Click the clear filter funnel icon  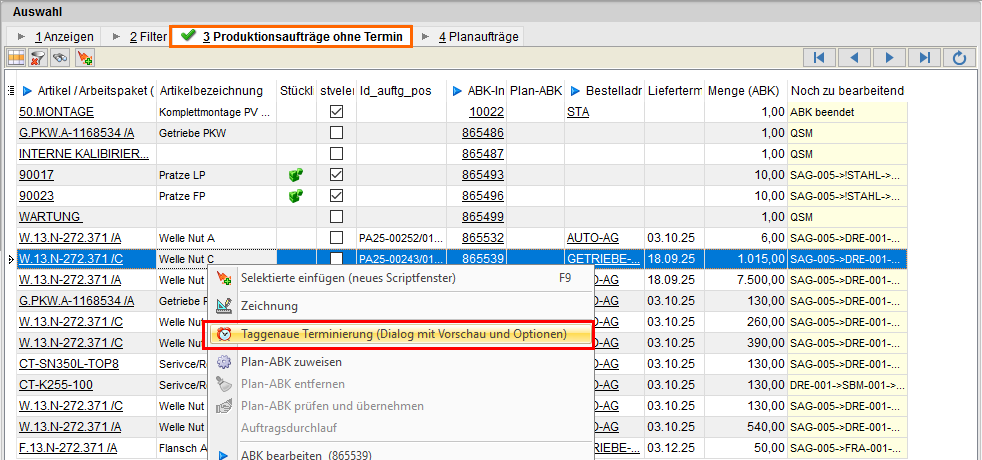pos(38,58)
